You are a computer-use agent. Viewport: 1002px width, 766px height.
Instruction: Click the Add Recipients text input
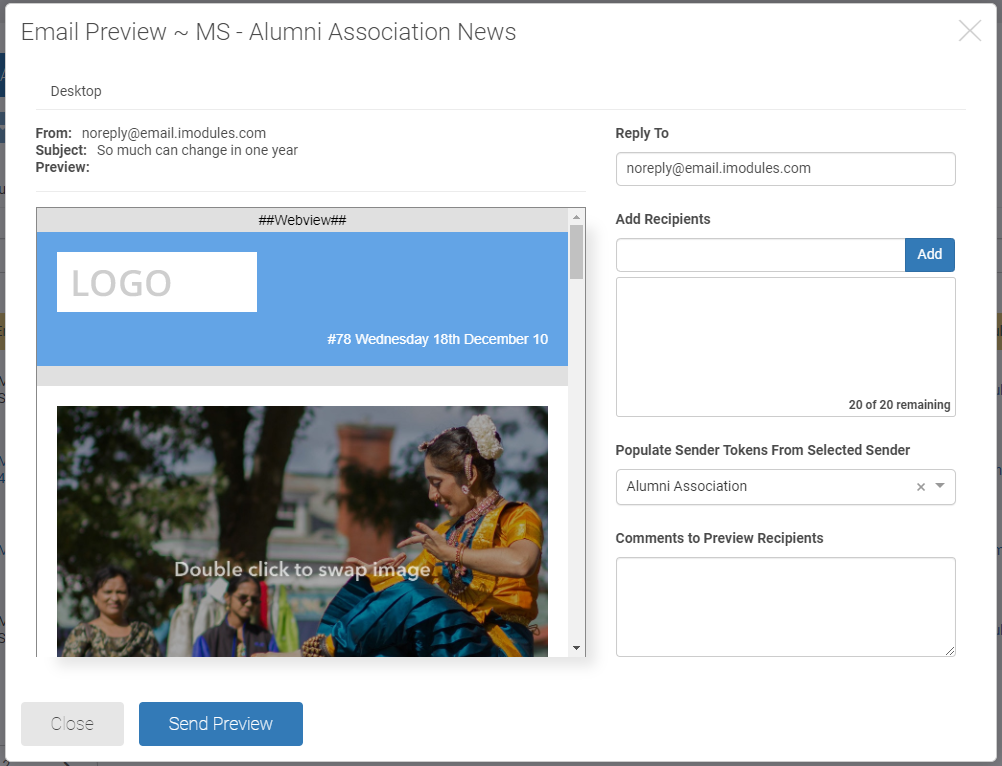760,255
